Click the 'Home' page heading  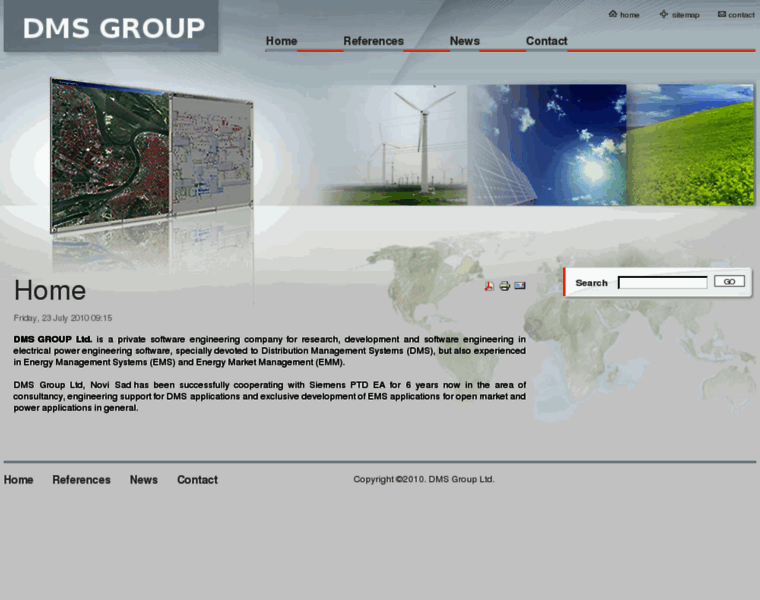50,290
